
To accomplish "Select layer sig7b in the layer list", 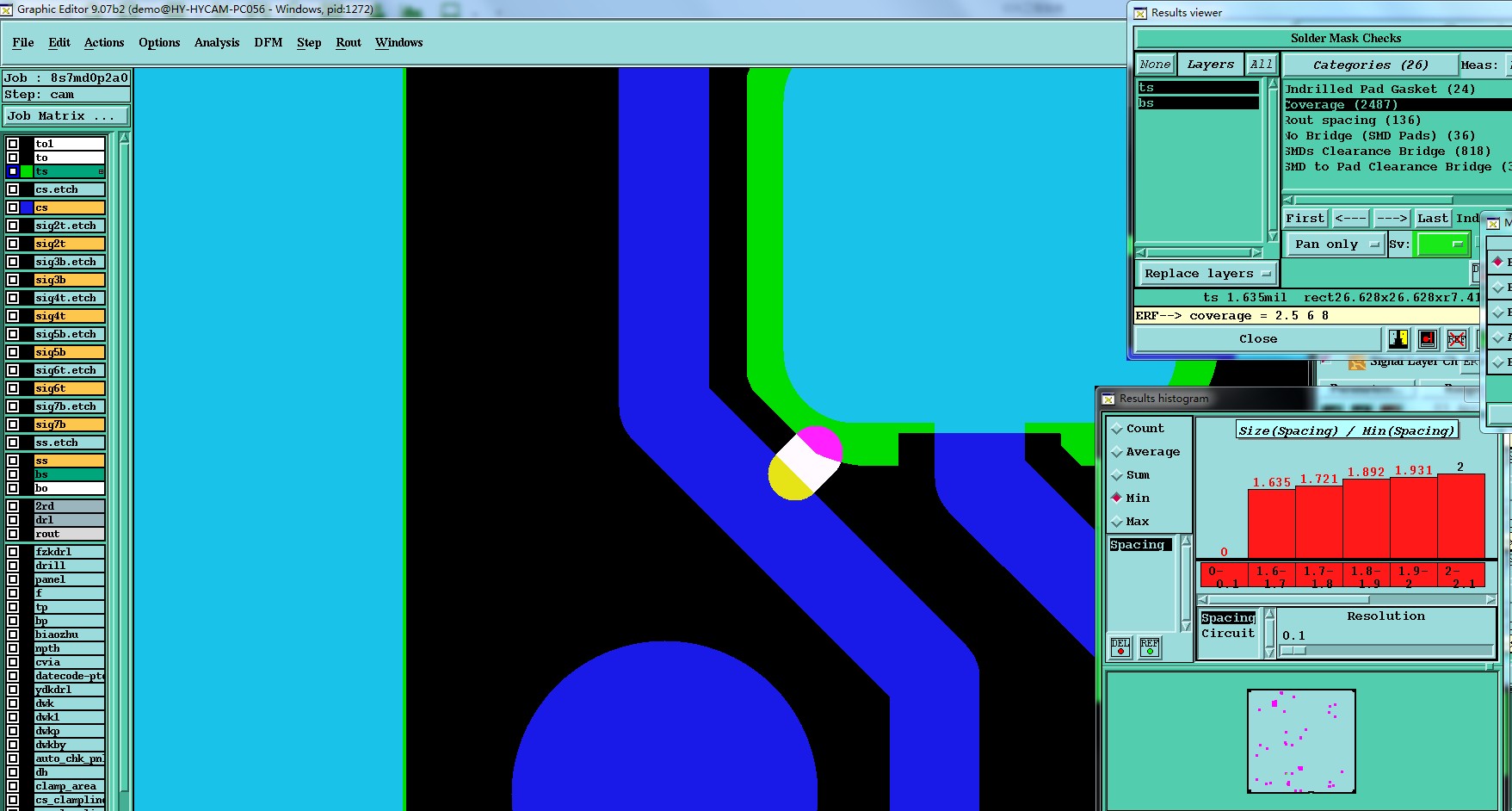I will 69,424.
